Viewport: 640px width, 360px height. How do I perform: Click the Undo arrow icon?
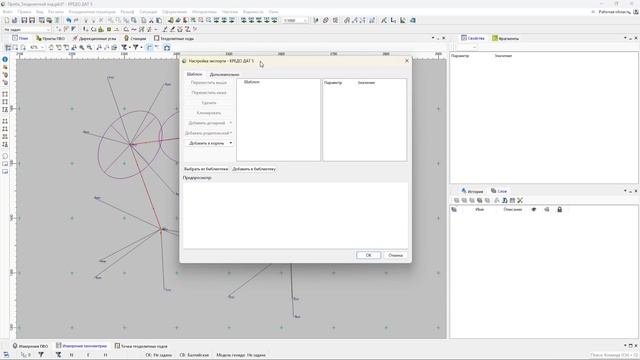(x=69, y=20)
